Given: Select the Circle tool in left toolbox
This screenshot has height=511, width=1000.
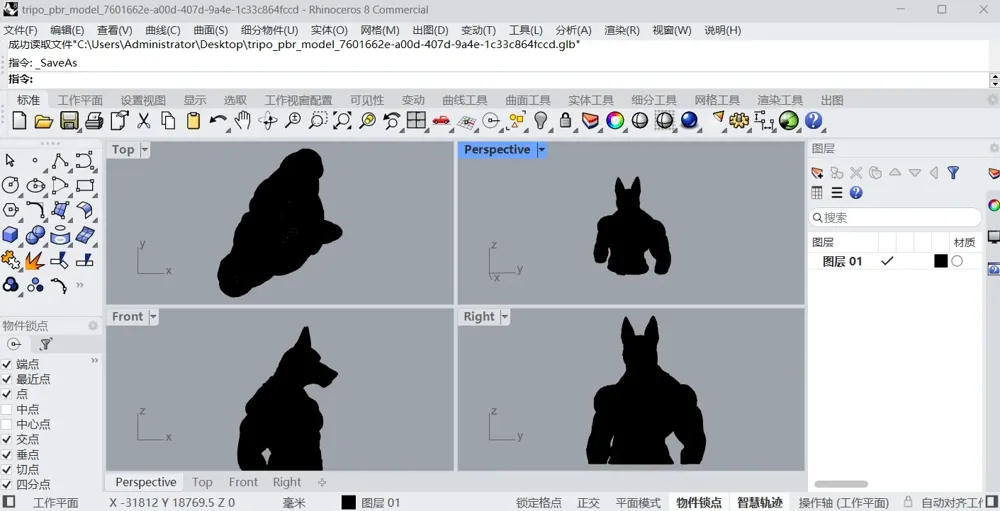Looking at the screenshot, I should point(11,186).
